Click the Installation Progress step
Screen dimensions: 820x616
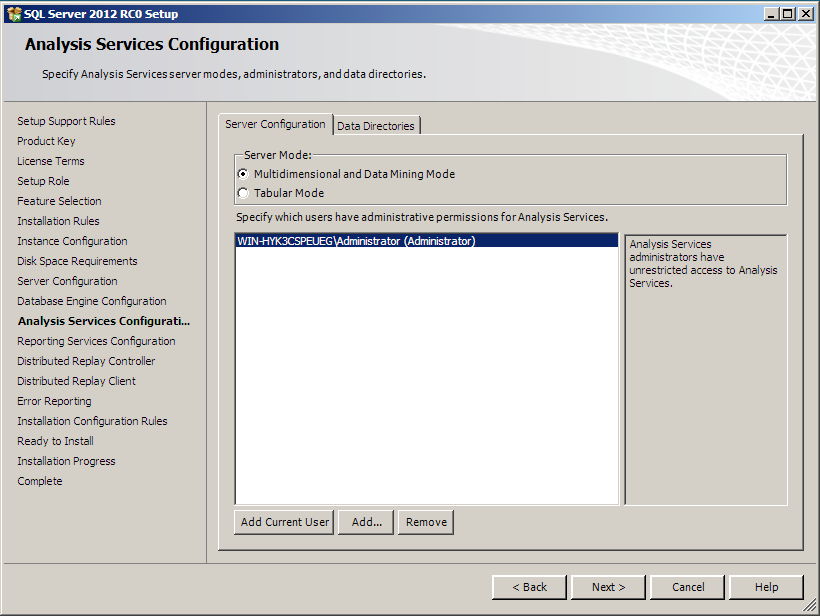coord(66,461)
